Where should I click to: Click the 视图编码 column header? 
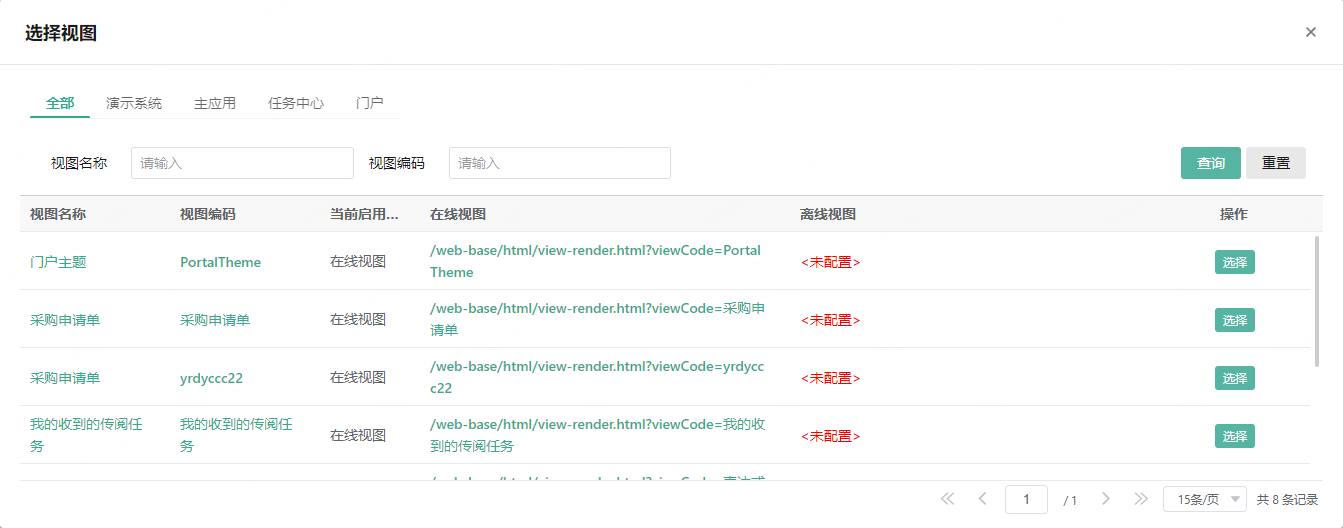(208, 214)
